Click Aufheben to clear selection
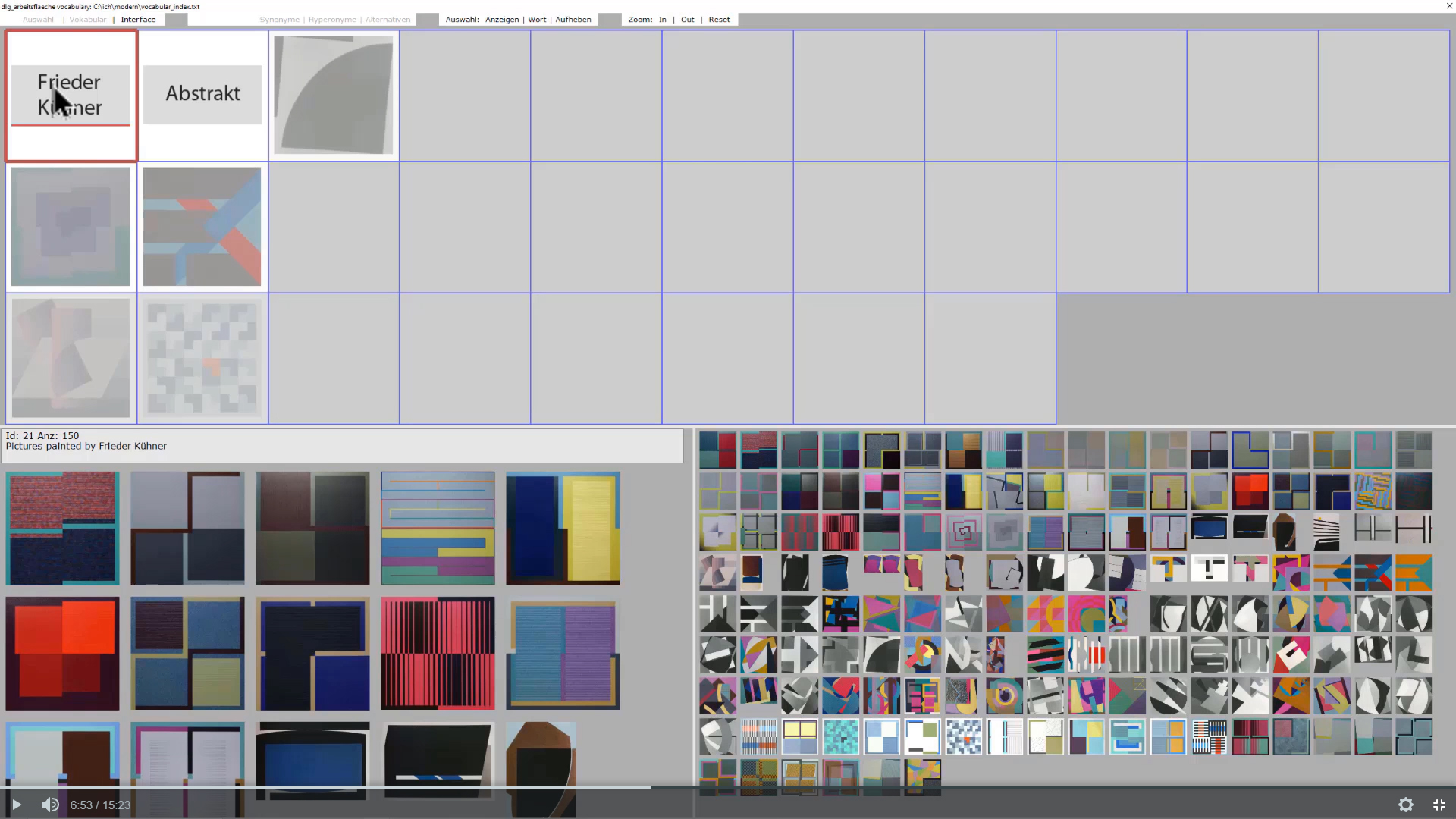1456x819 pixels. point(573,20)
